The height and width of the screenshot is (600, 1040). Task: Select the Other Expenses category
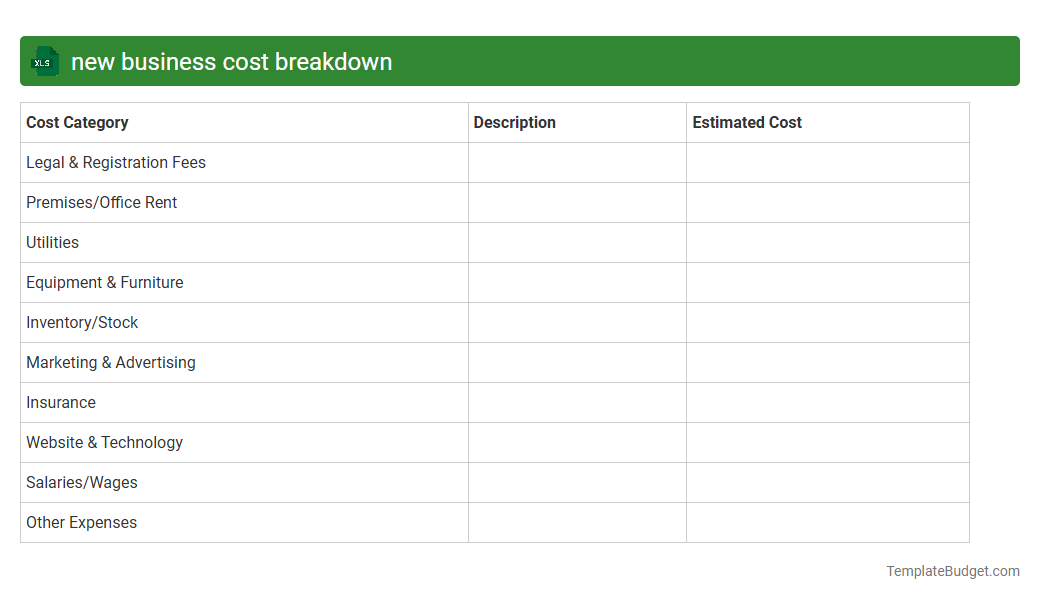click(81, 522)
